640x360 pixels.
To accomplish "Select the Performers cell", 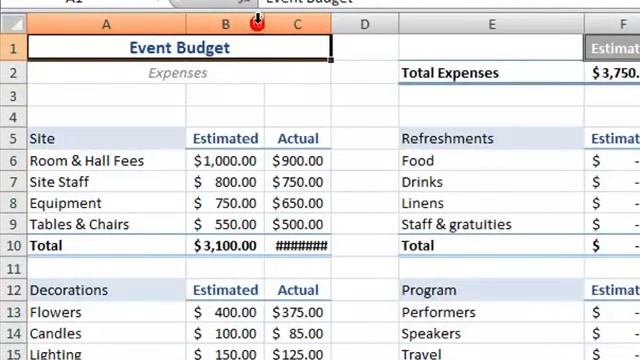I will click(x=491, y=312).
